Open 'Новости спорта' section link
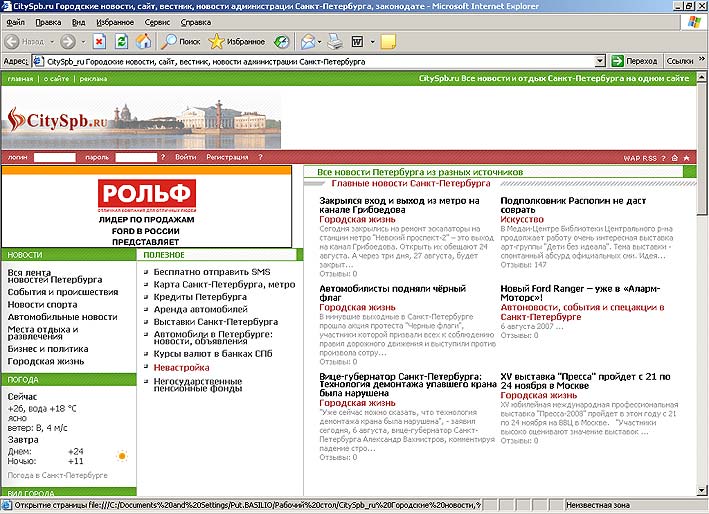The width and height of the screenshot is (709, 514). [43, 305]
